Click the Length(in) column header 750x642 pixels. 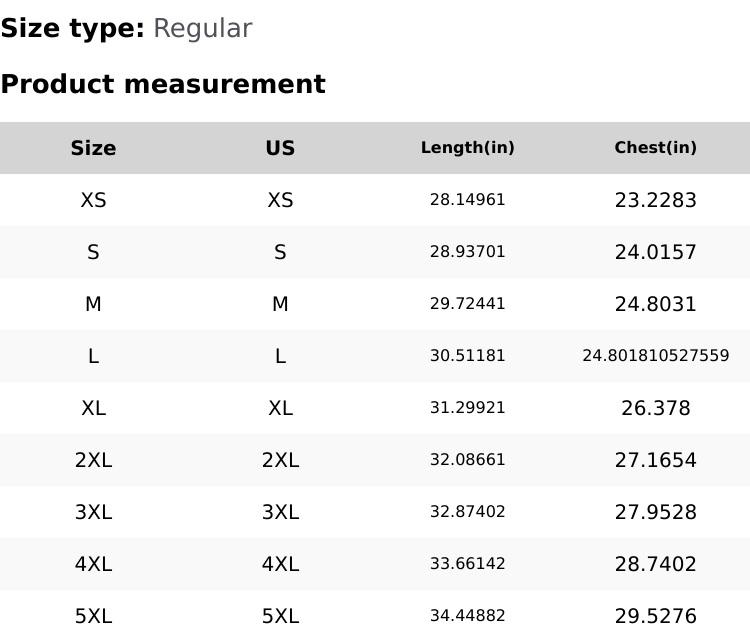click(x=467, y=148)
